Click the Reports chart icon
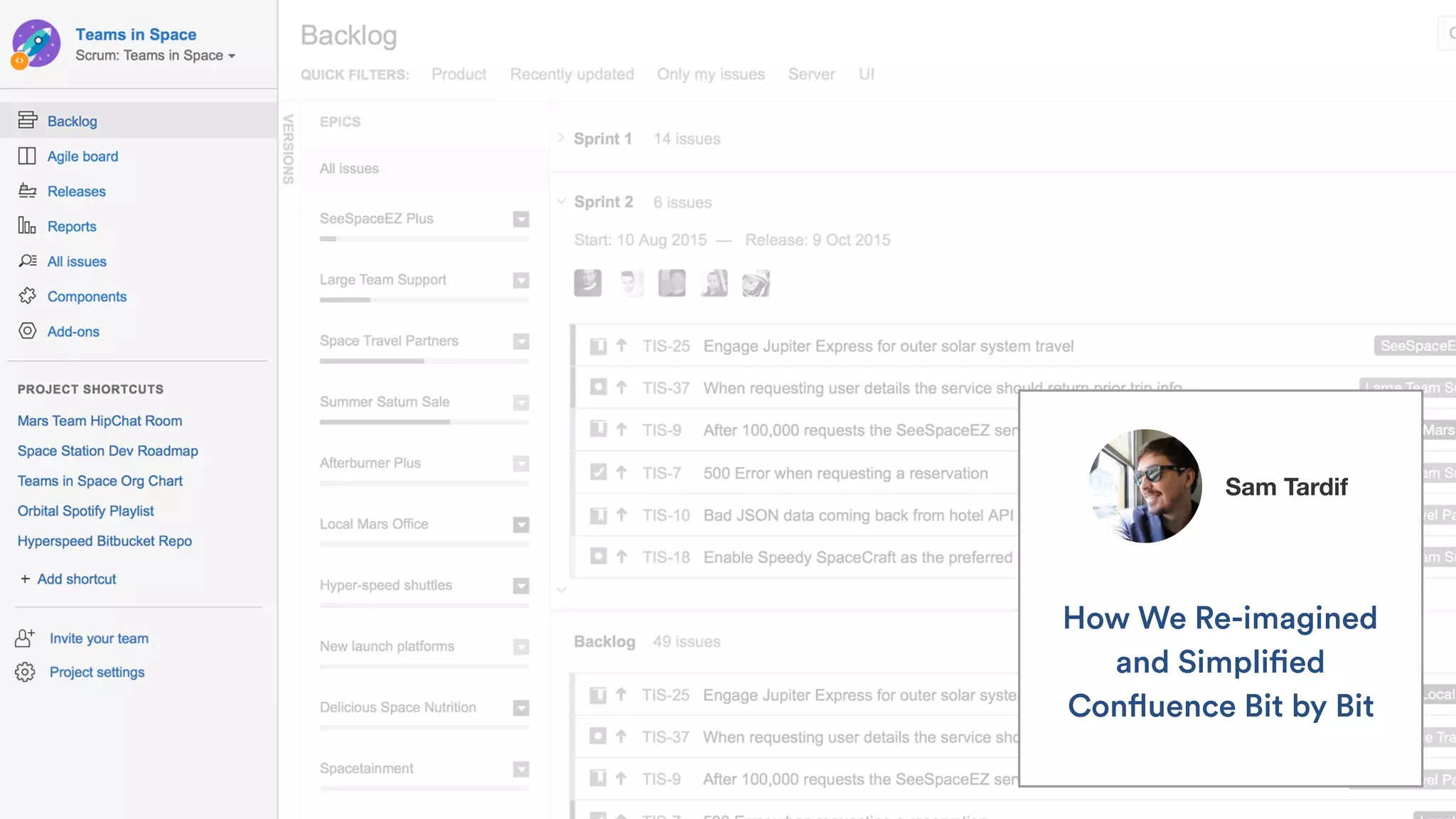Screen dimensions: 1456x819 (x=27, y=225)
